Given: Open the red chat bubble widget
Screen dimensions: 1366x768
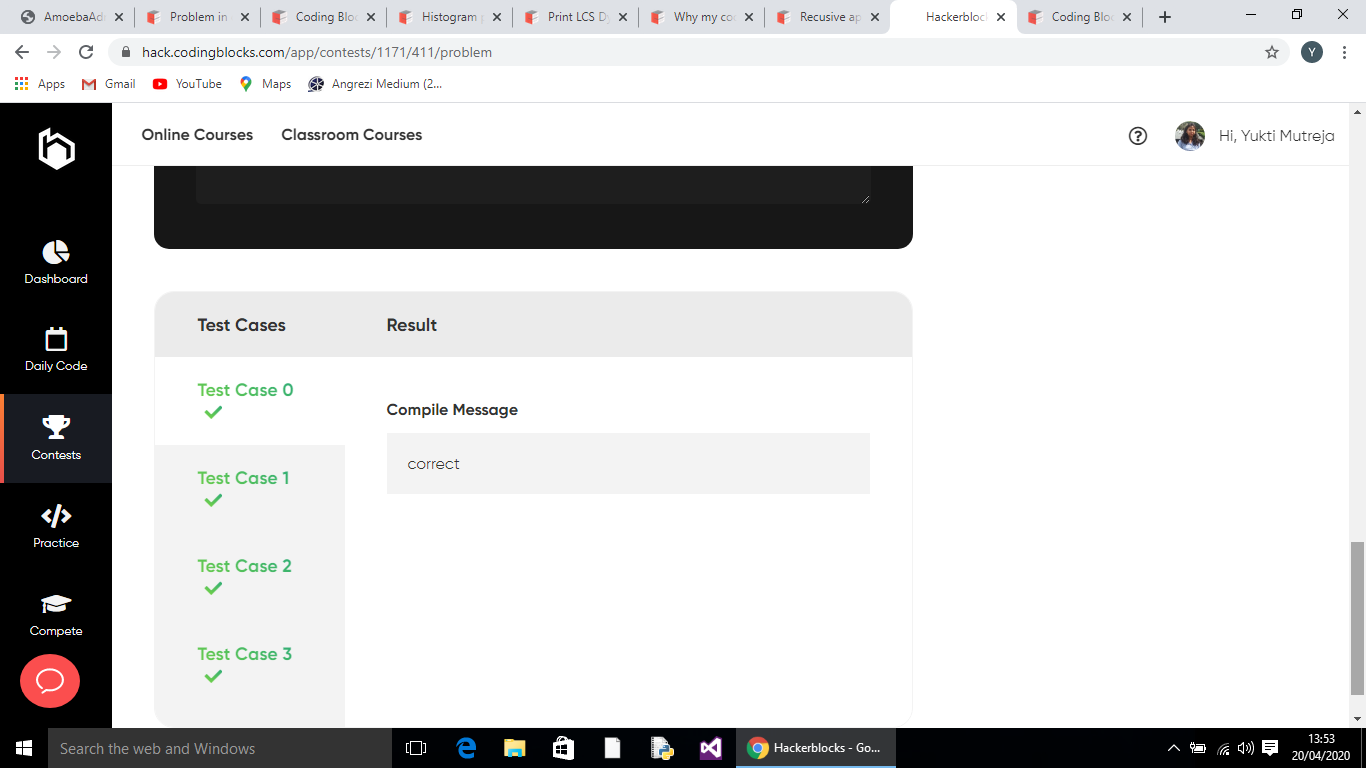Looking at the screenshot, I should 50,681.
